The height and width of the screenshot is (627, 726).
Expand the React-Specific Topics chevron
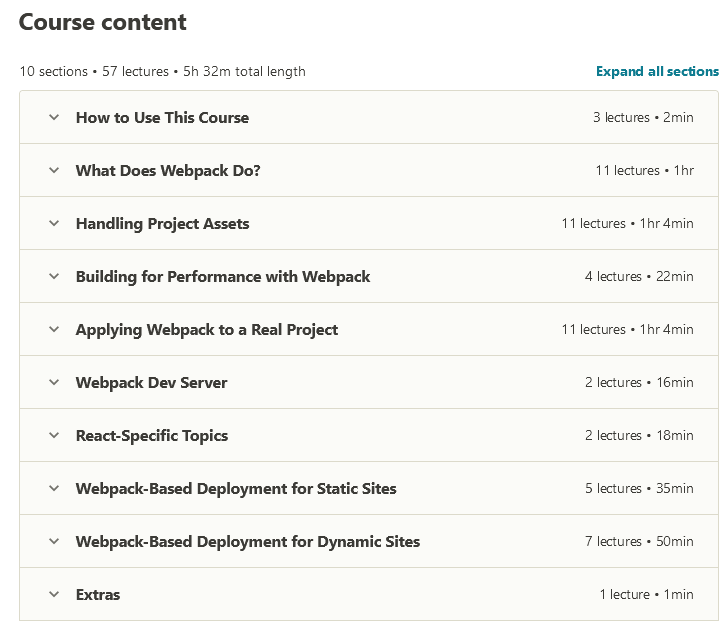point(54,436)
